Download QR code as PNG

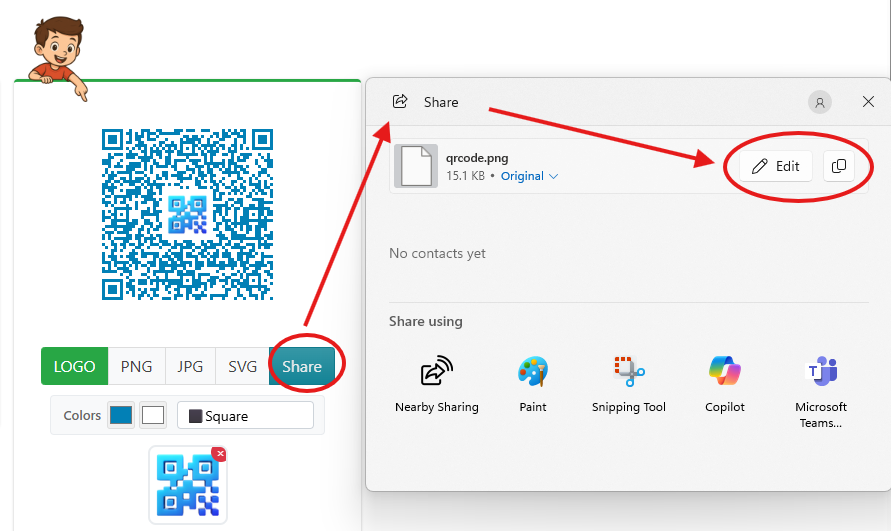tap(136, 366)
